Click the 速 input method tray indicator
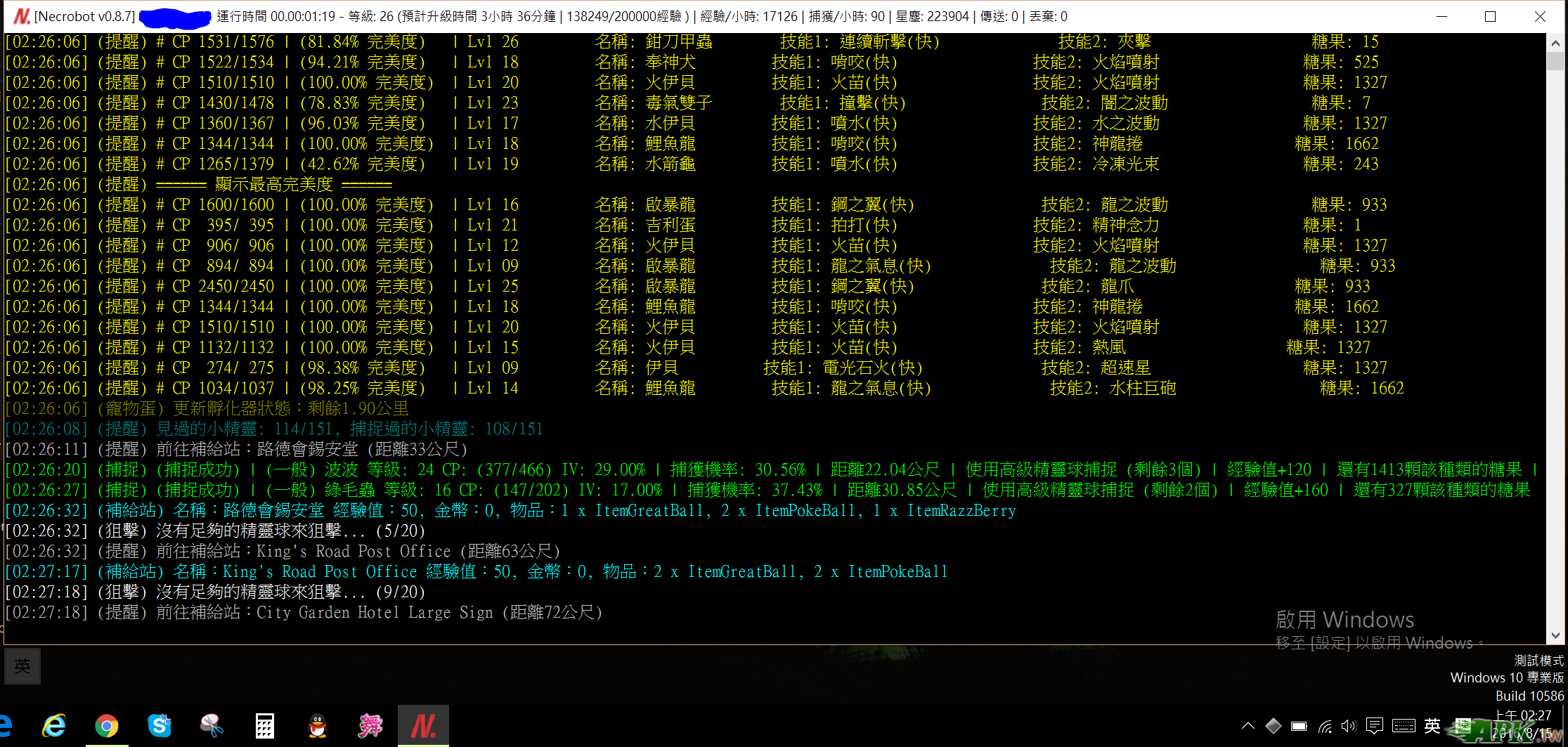Viewport: 1568px width, 747px height. 1463,726
